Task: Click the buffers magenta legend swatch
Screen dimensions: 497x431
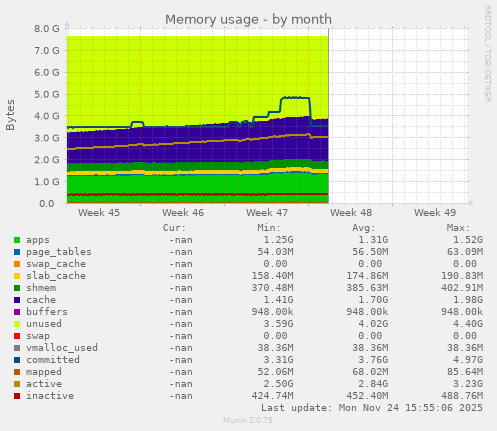Action: coord(17,312)
